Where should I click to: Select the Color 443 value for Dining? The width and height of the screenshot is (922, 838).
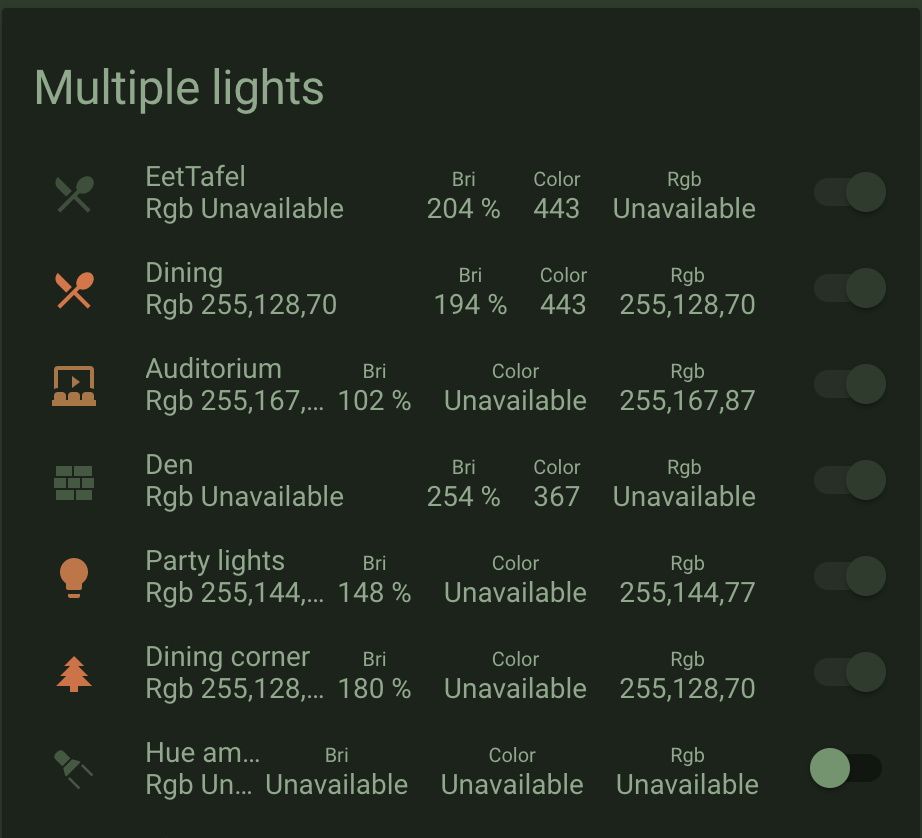point(563,305)
